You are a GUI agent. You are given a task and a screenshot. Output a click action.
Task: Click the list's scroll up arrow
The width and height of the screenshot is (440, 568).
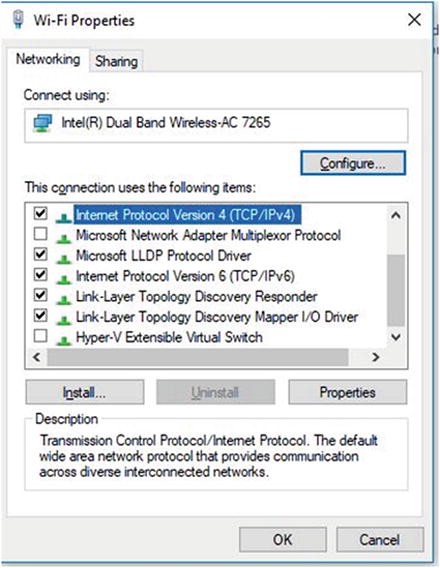point(396,216)
